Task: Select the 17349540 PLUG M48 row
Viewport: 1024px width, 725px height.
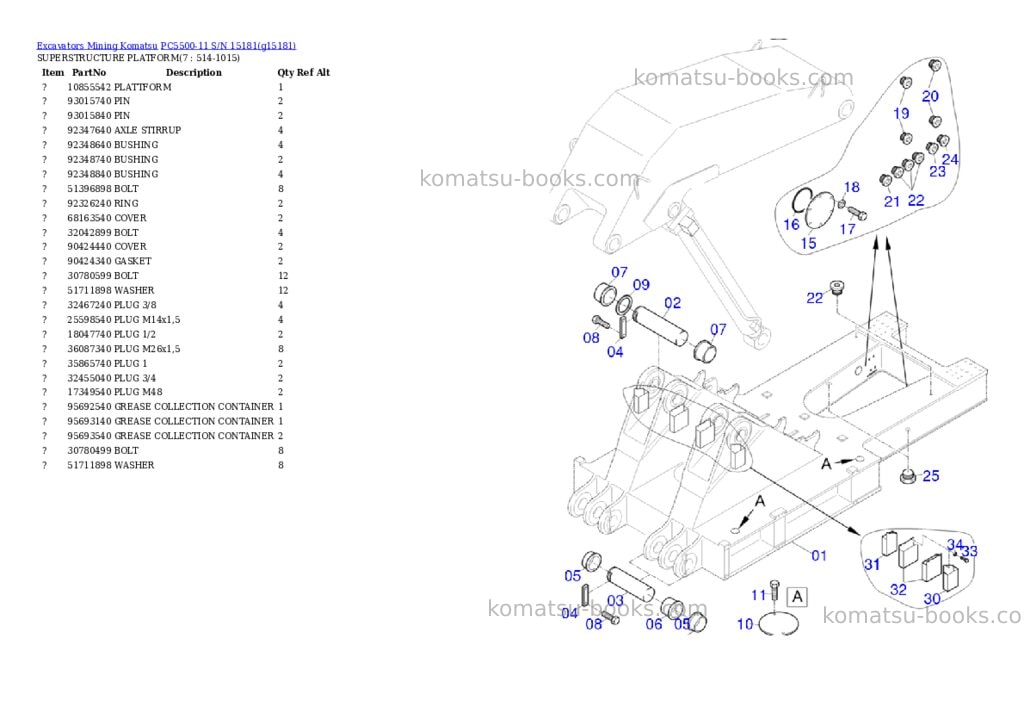Action: 163,392
